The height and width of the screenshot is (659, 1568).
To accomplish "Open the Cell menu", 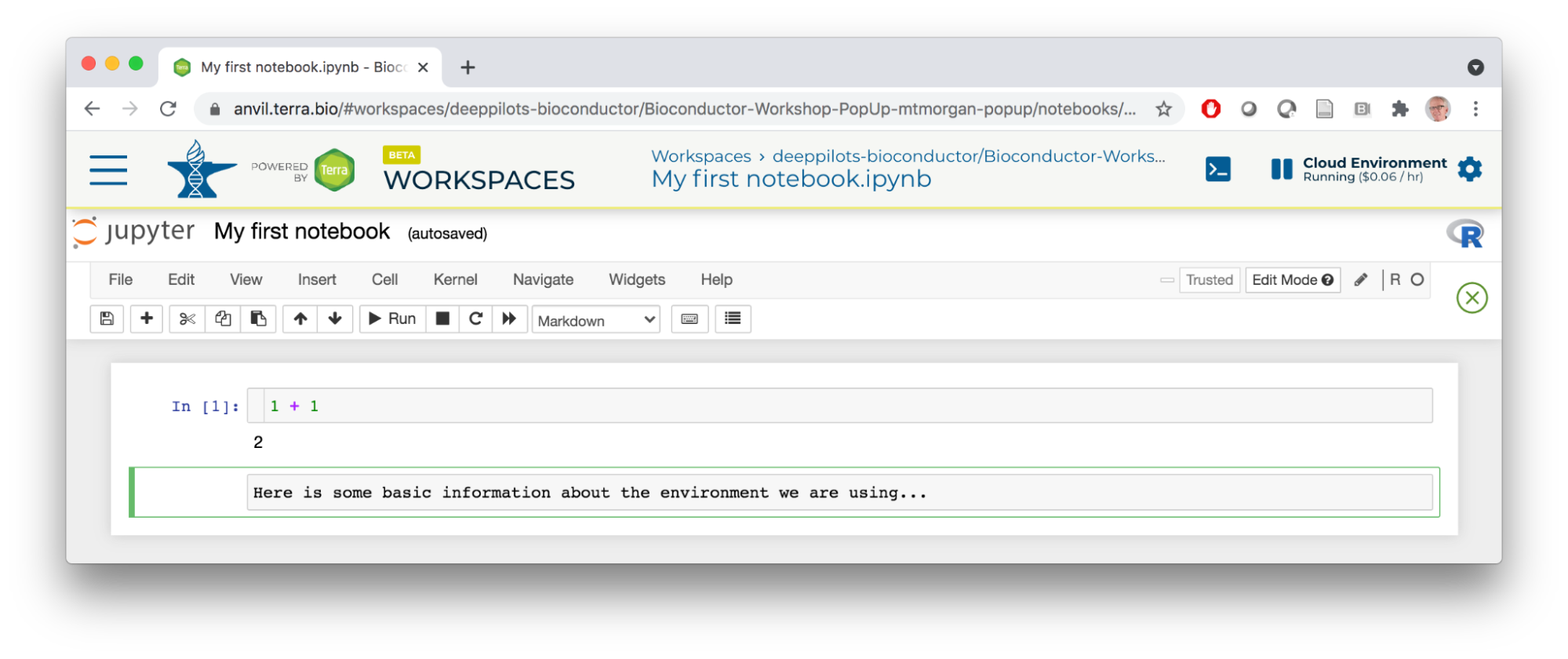I will point(384,279).
